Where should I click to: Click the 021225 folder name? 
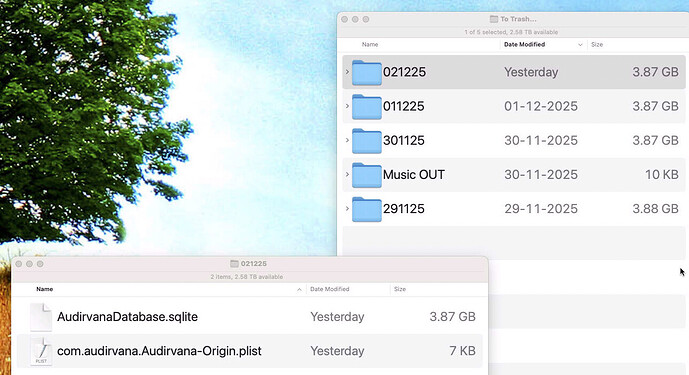[x=404, y=72]
